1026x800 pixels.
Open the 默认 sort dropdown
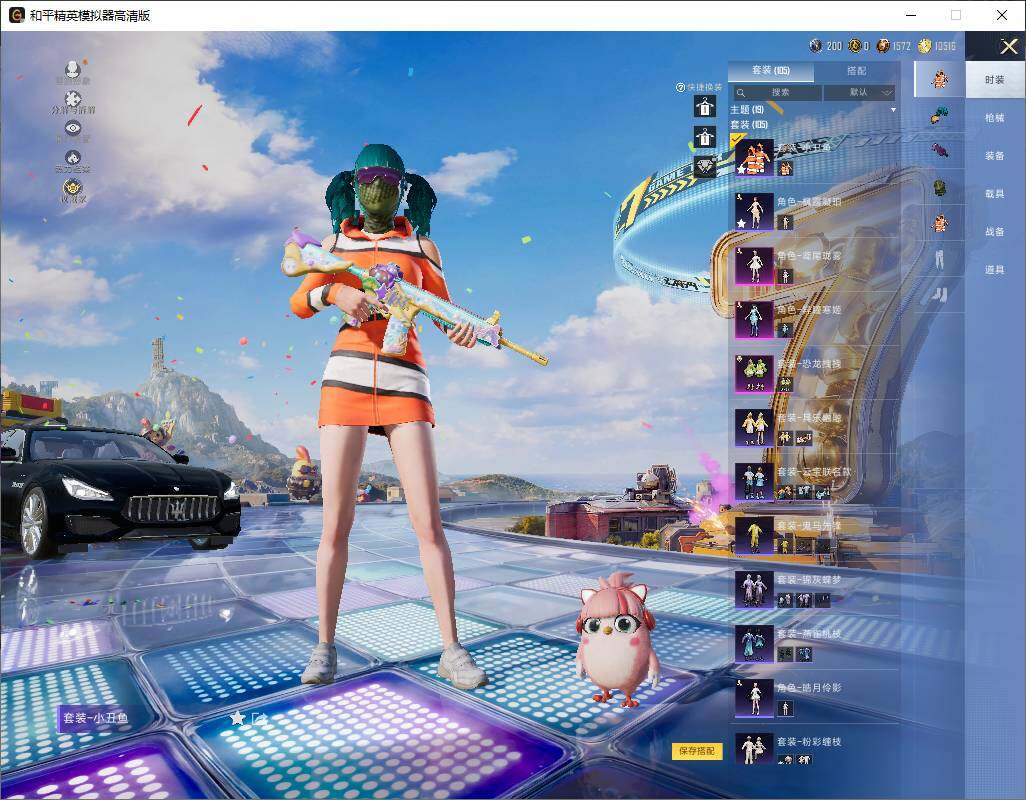click(859, 93)
